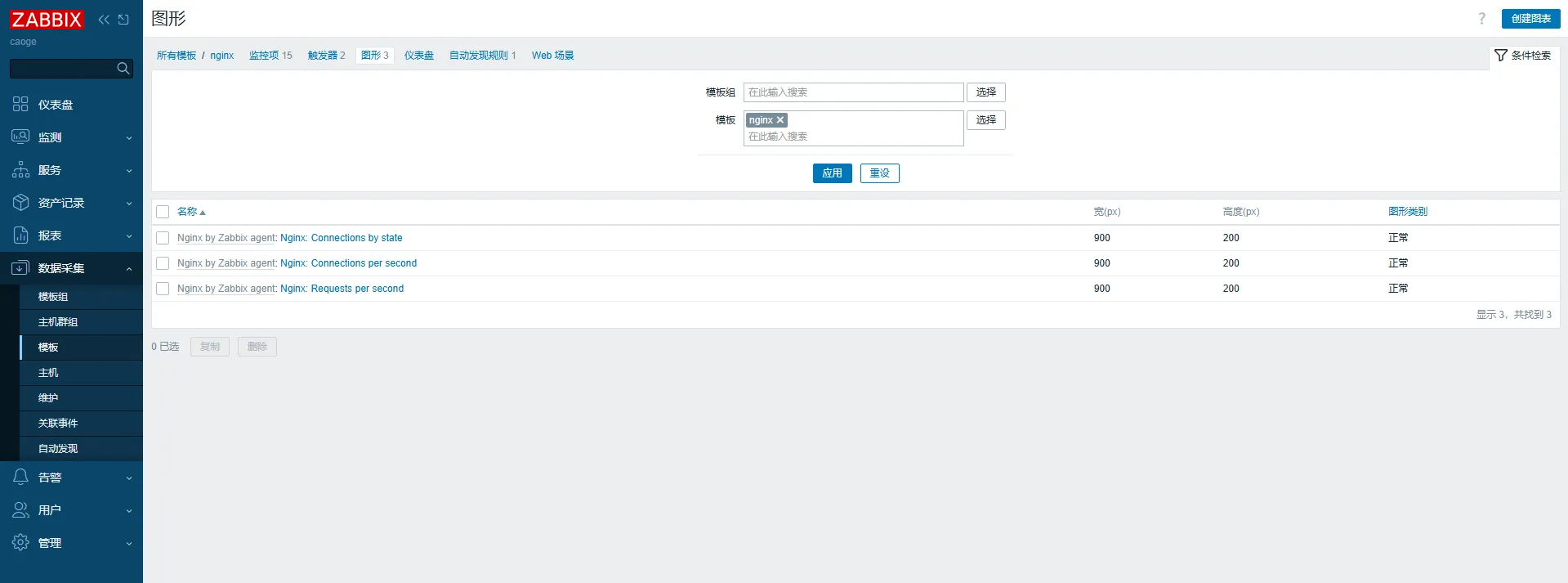Click the sidebar search input field

coord(64,69)
